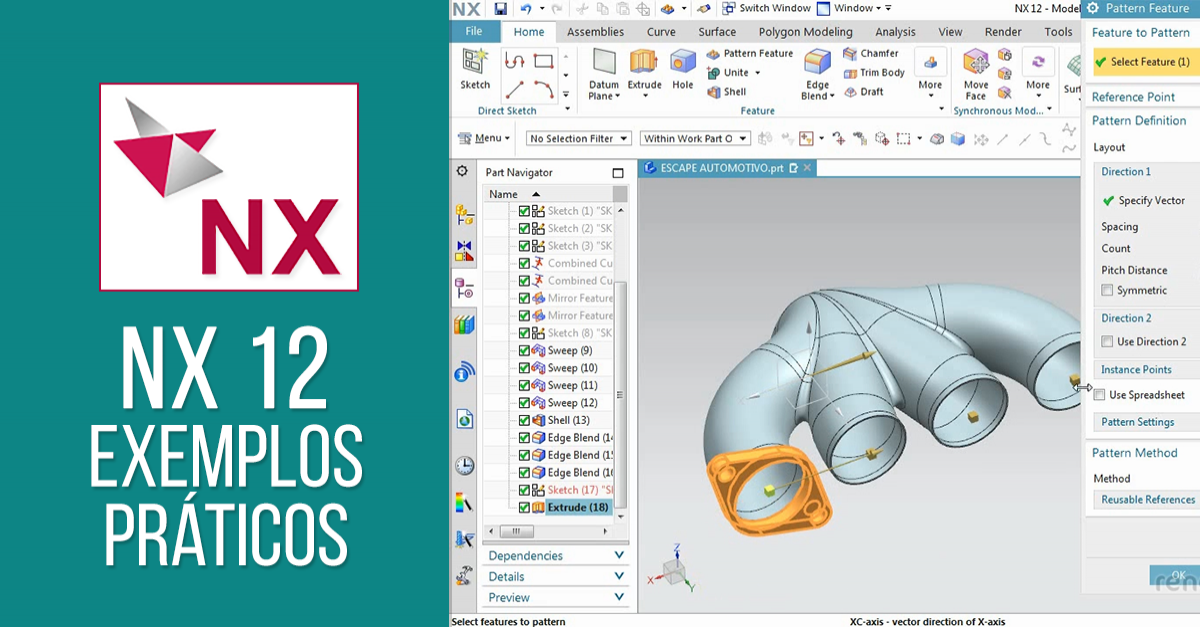Select the Extrude tool icon
Image resolution: width=1200 pixels, height=627 pixels.
click(x=644, y=64)
